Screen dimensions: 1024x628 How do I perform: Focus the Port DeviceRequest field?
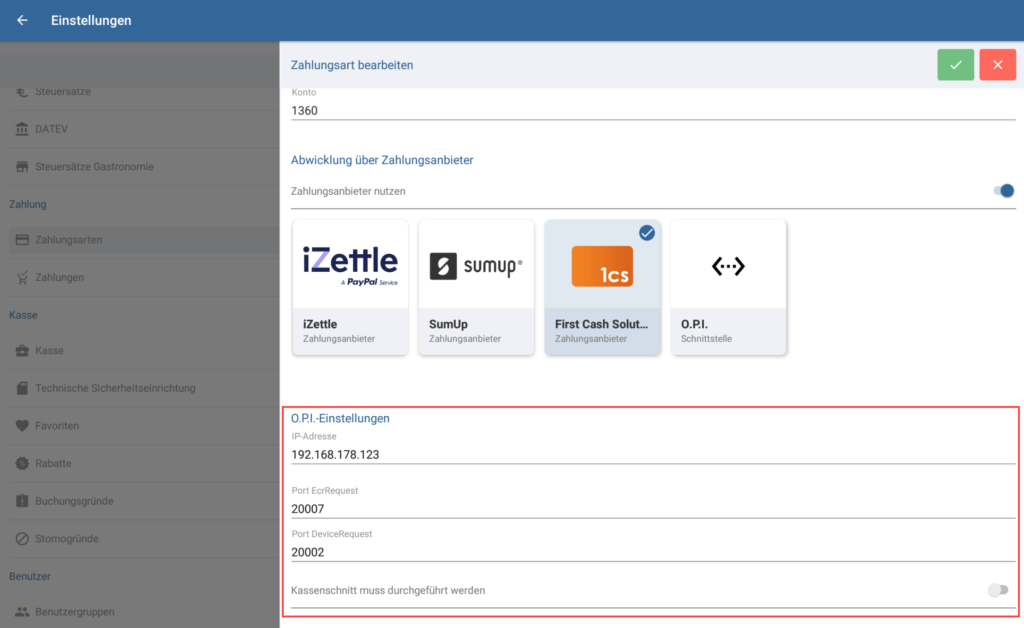point(652,552)
